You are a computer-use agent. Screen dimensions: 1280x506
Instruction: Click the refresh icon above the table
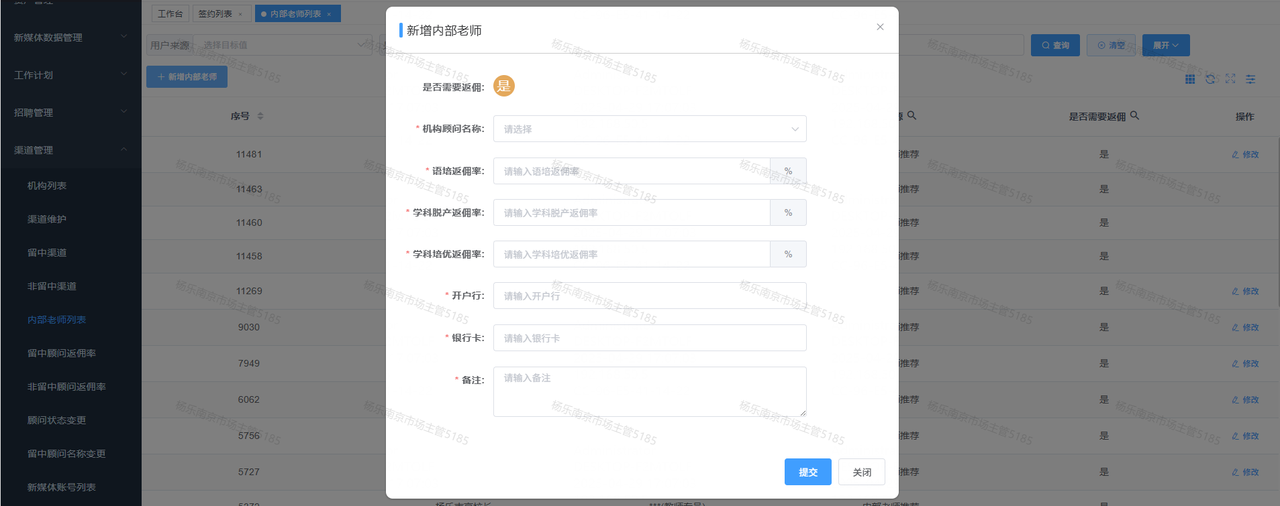pos(1210,79)
